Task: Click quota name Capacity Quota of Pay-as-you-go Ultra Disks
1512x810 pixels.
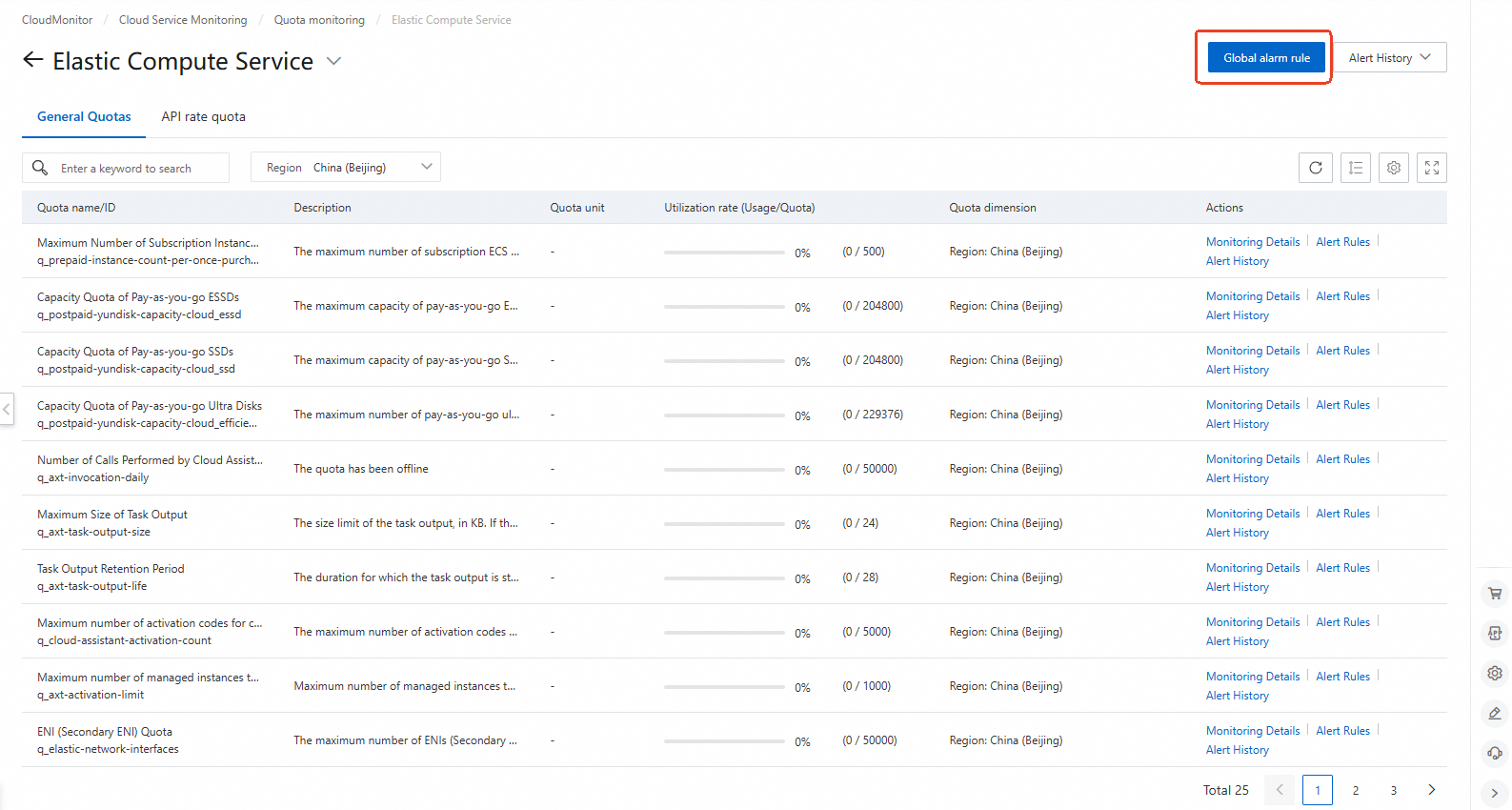Action: (150, 406)
